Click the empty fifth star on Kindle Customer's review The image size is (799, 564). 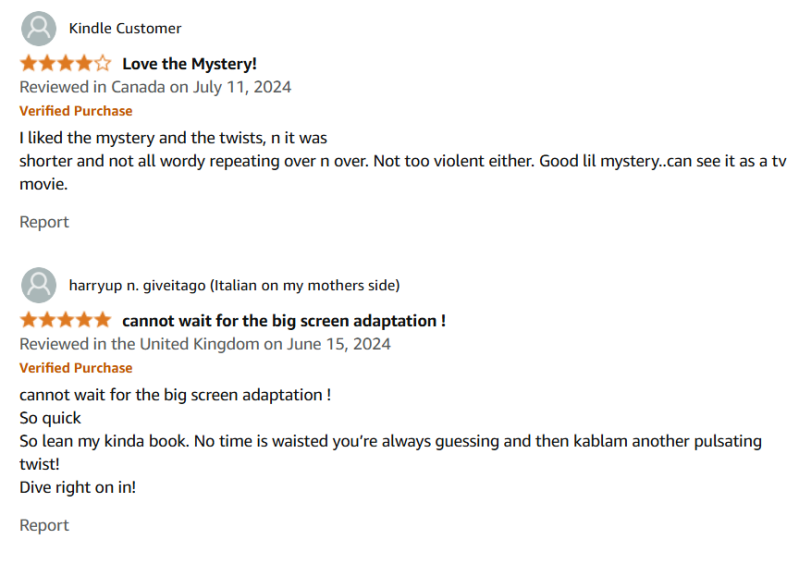[103, 64]
